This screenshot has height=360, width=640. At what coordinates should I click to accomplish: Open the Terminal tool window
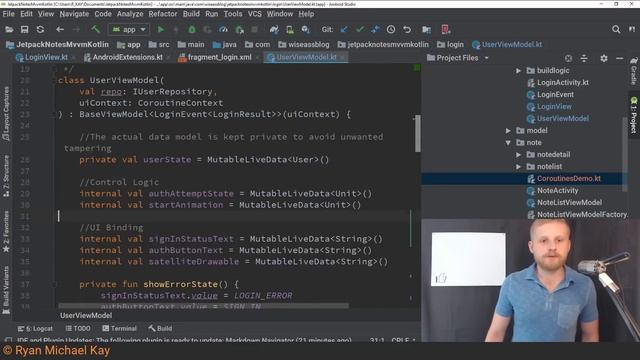pos(119,329)
